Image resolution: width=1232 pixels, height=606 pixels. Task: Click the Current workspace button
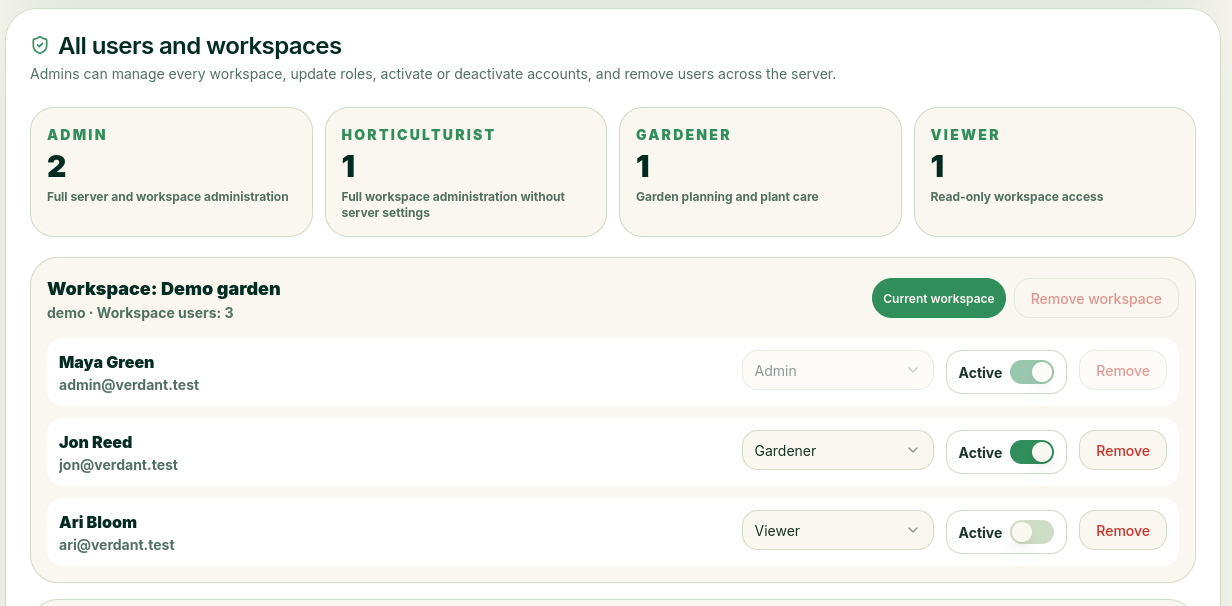[x=939, y=298]
